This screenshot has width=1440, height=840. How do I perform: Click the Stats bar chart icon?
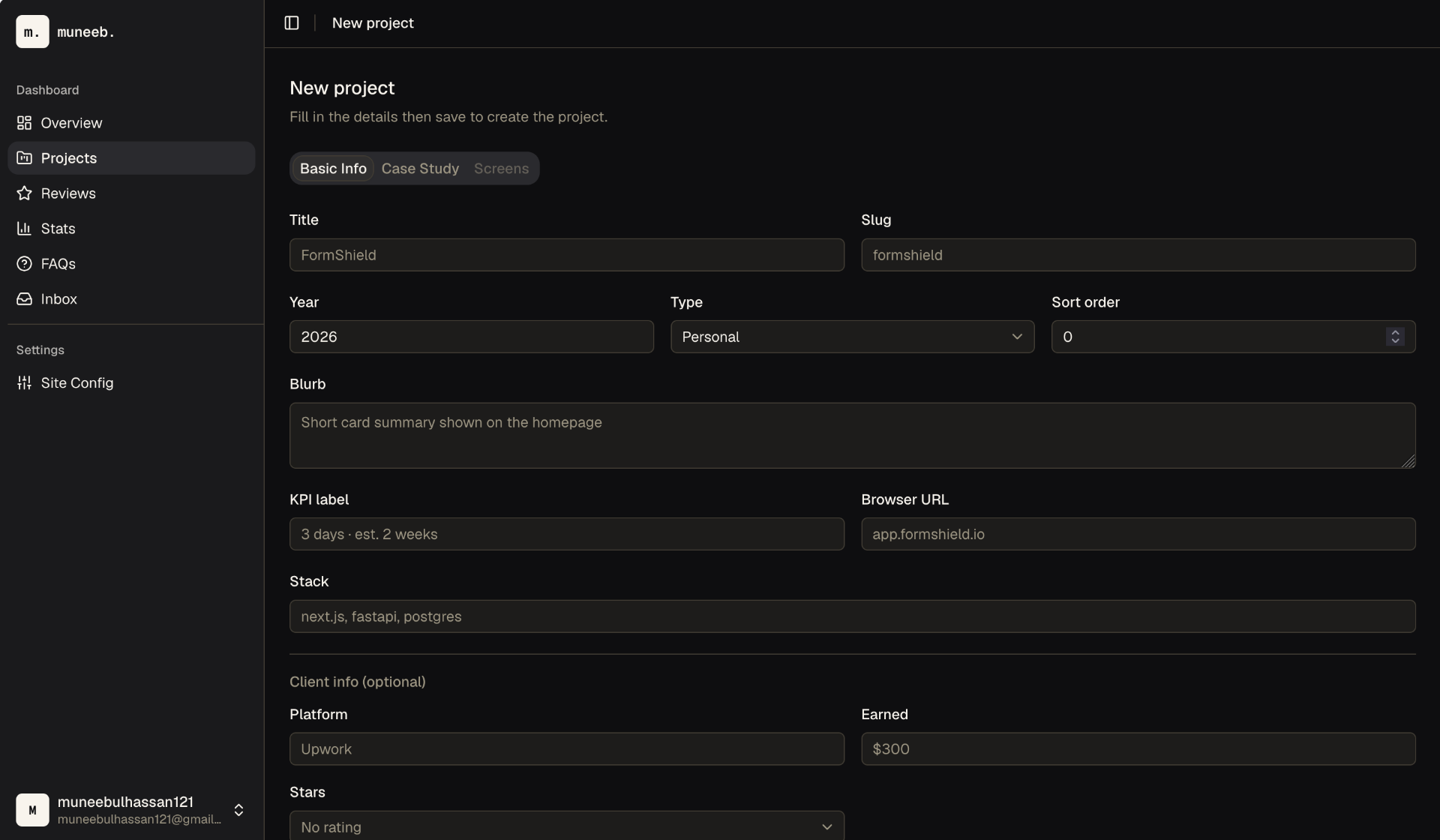click(x=24, y=229)
